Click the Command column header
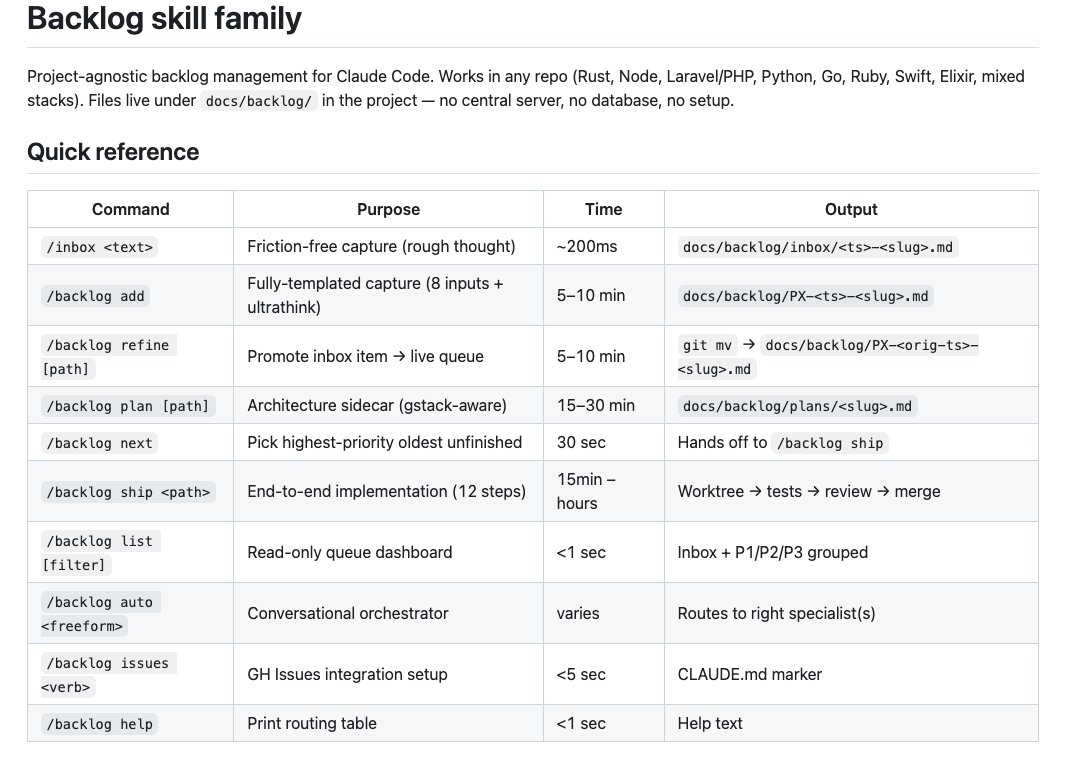This screenshot has height=768, width=1078. [130, 209]
